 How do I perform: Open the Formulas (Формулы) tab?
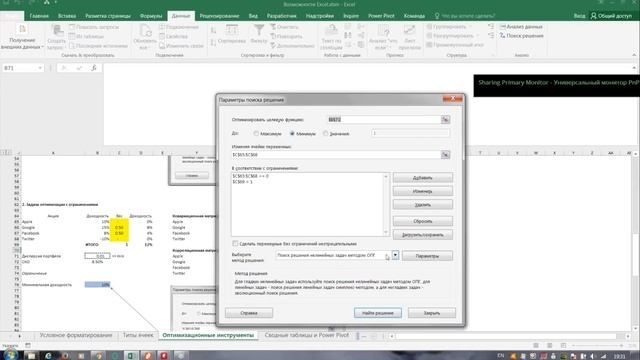click(x=151, y=16)
